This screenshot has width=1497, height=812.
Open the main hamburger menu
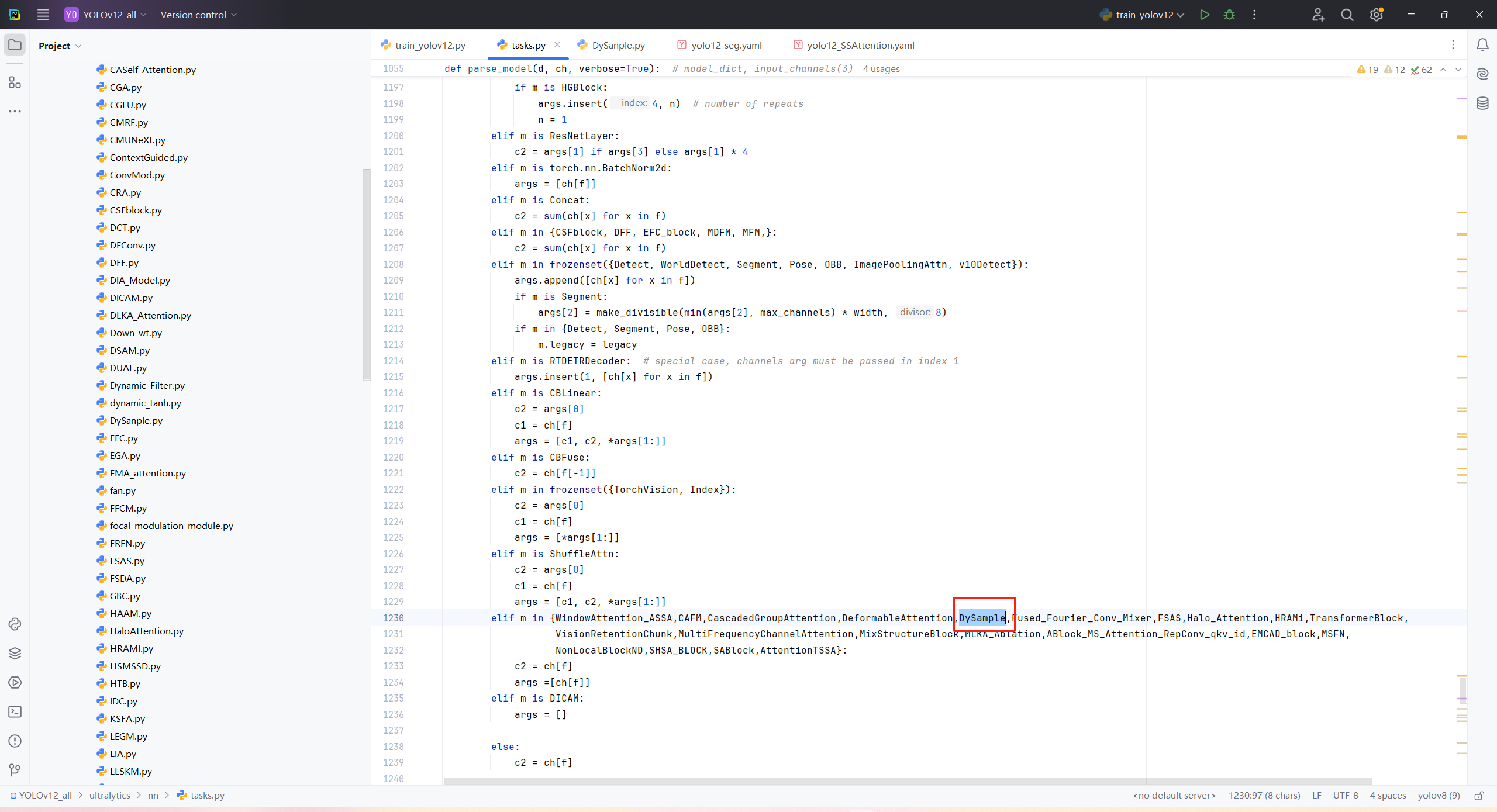tap(43, 15)
